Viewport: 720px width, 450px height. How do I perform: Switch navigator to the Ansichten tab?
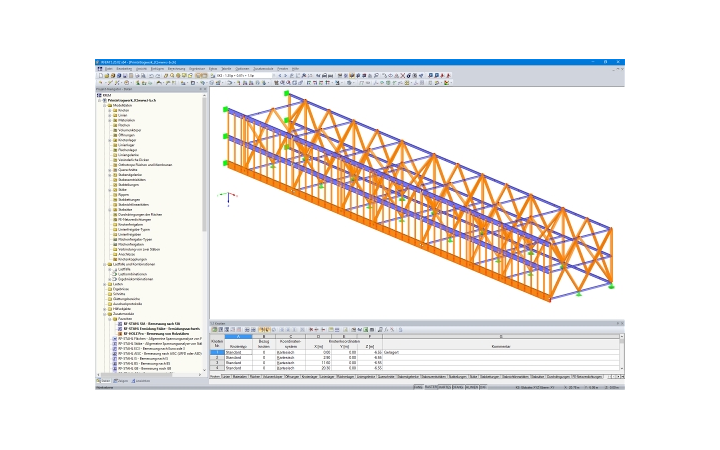141,381
